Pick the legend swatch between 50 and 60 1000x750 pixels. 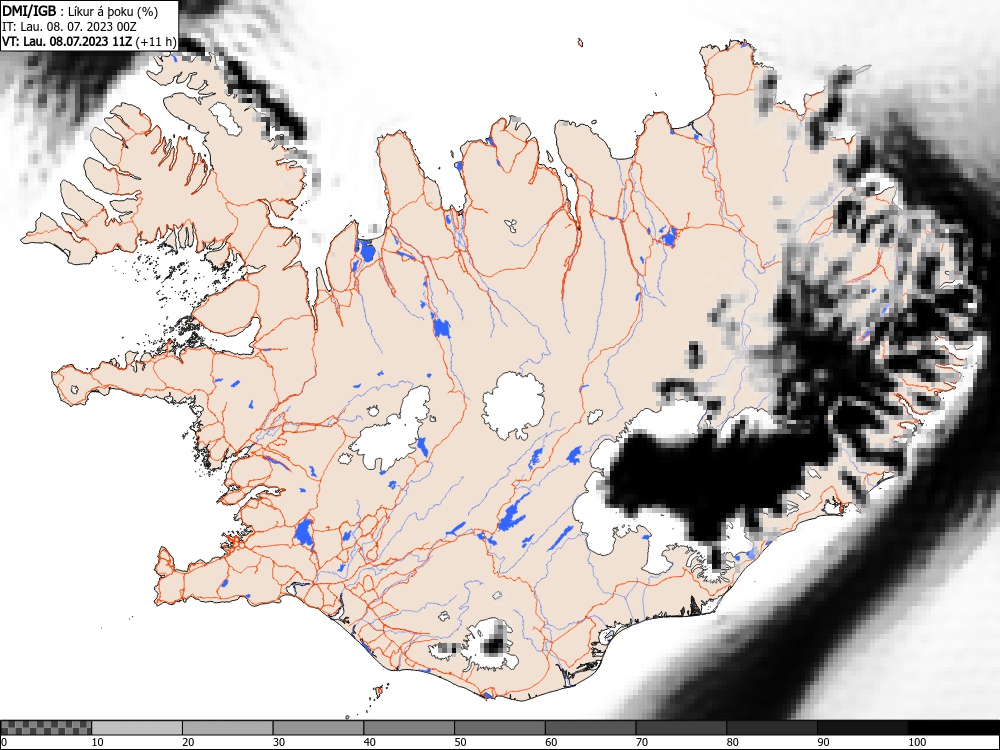pos(500,728)
